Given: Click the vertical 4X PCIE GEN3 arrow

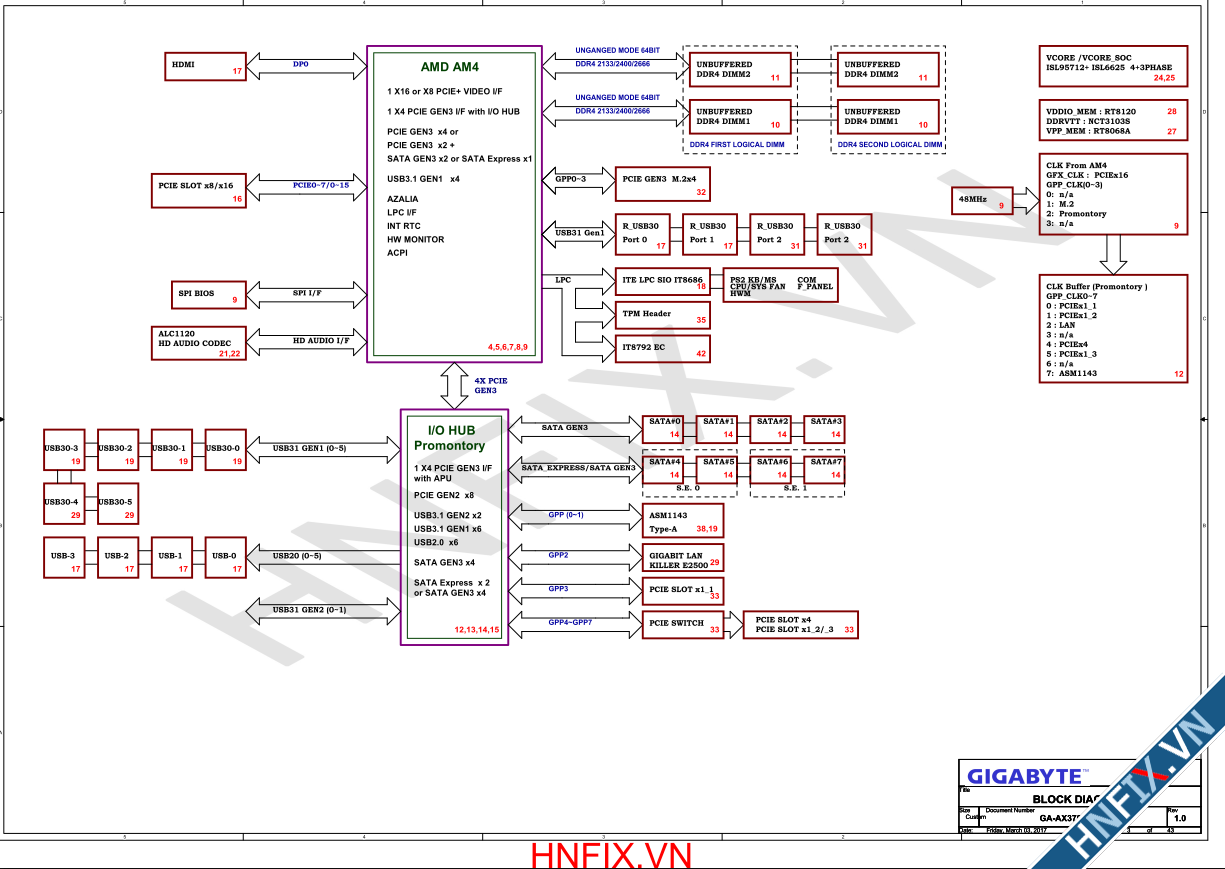Looking at the screenshot, I should point(454,385).
